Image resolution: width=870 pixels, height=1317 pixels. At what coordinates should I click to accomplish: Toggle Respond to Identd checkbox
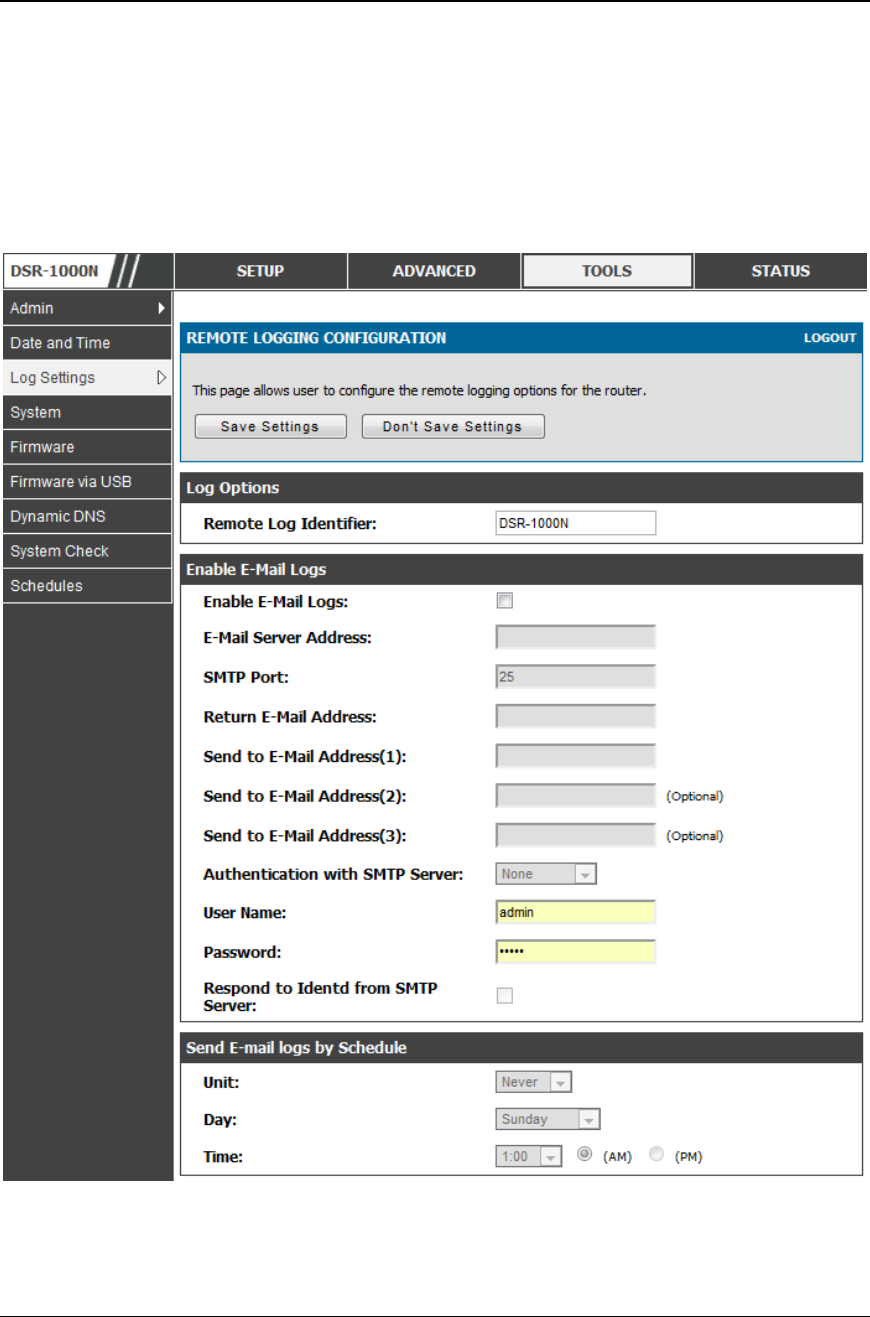click(505, 995)
